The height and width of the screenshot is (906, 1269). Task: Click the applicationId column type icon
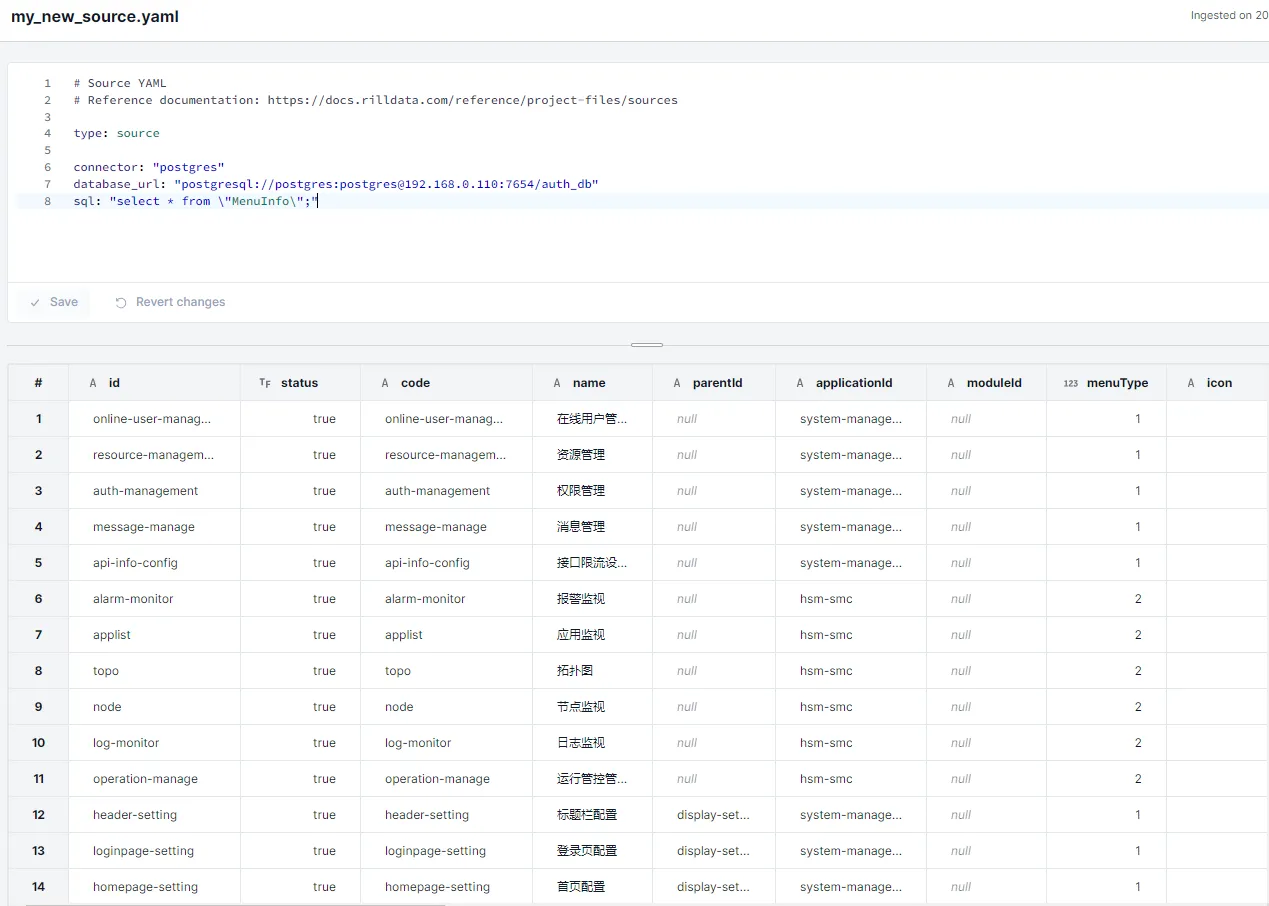(800, 383)
